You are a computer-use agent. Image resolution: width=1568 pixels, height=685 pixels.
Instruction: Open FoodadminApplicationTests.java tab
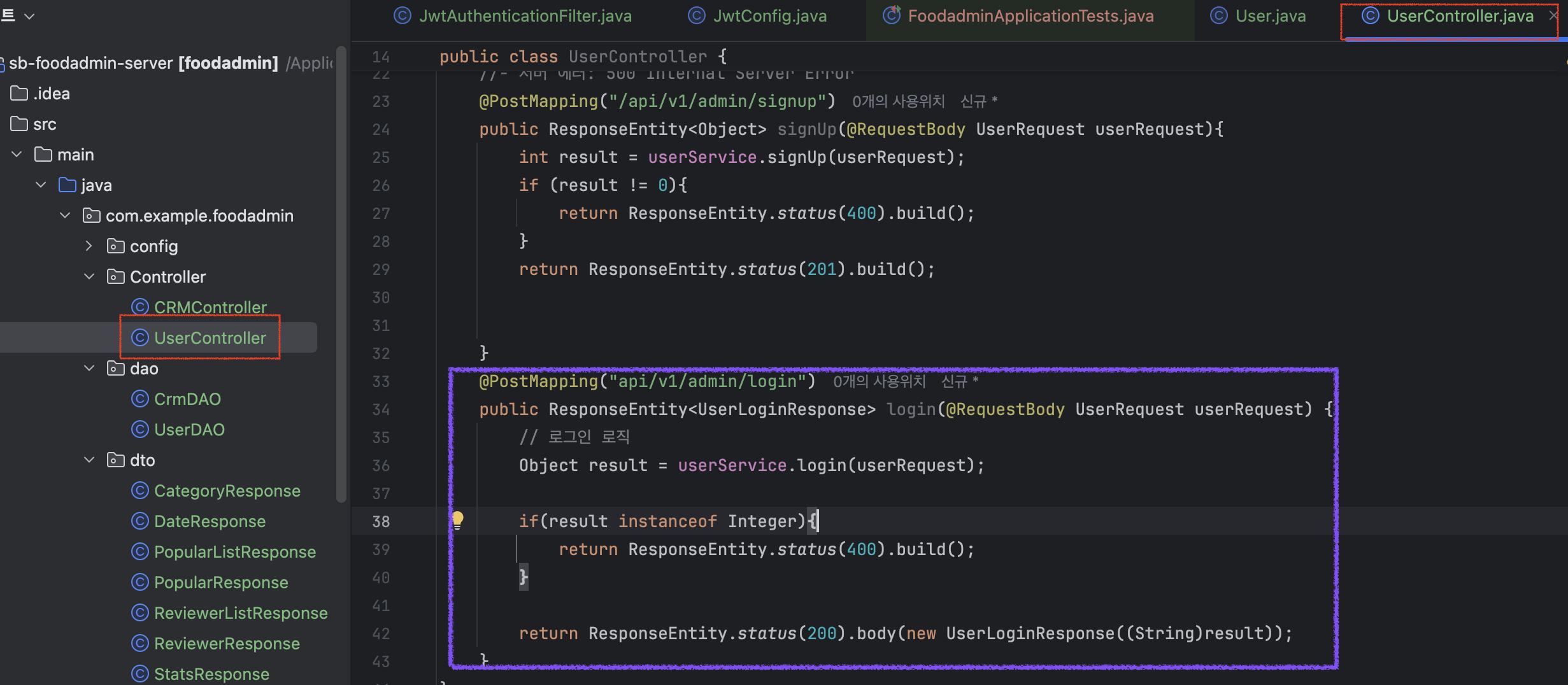(1018, 16)
